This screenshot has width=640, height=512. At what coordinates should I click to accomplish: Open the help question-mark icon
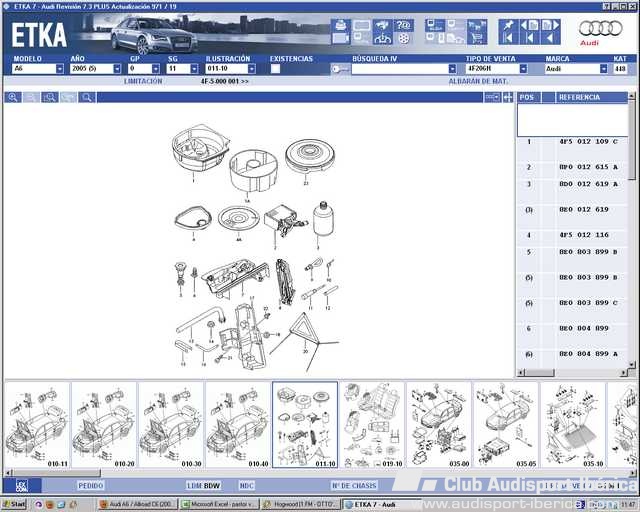point(403,25)
